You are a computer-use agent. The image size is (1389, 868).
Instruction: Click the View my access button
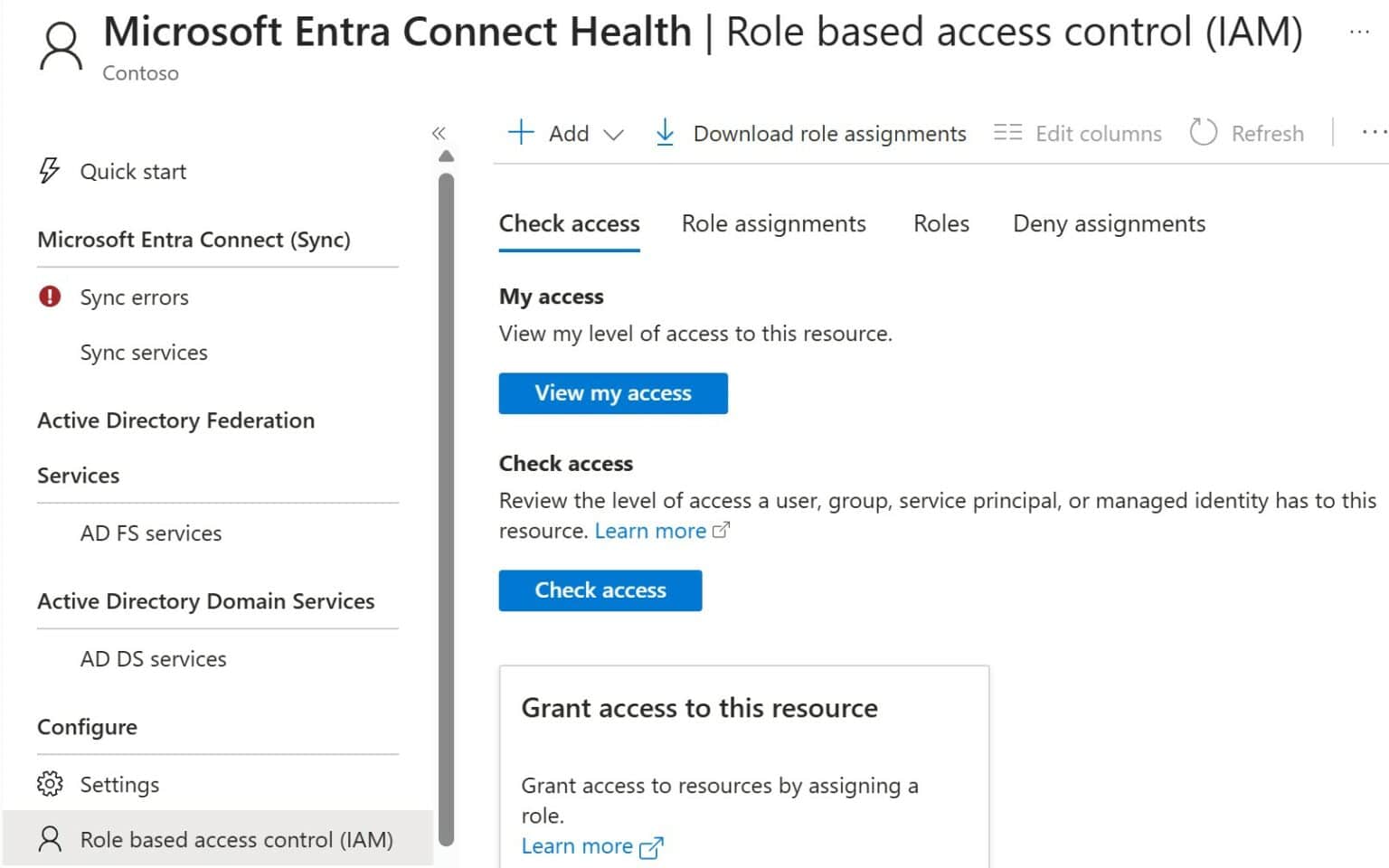tap(612, 393)
